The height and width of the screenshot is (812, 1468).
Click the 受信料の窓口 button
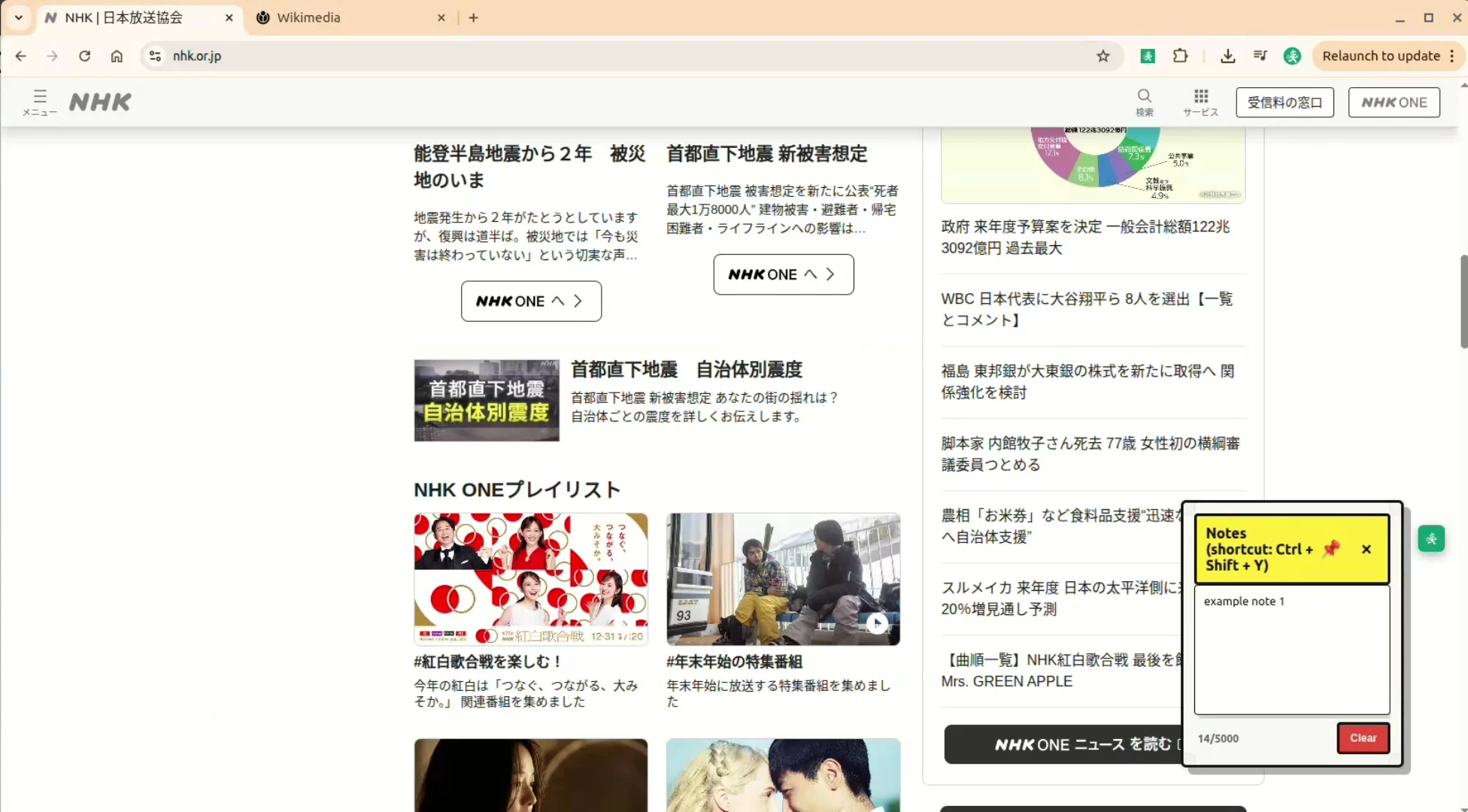point(1284,102)
